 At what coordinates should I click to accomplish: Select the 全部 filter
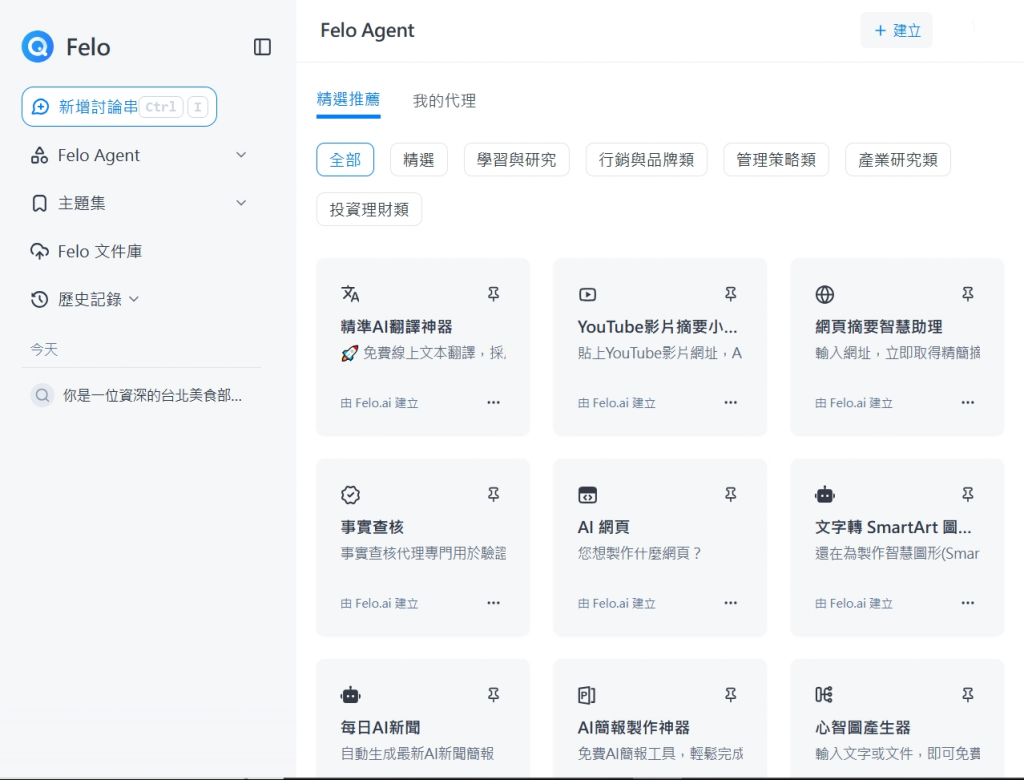click(x=345, y=159)
